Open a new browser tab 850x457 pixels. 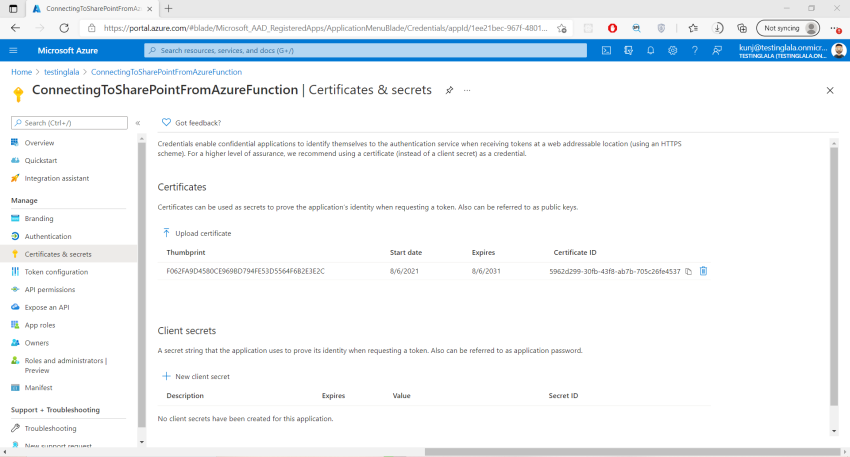169,9
